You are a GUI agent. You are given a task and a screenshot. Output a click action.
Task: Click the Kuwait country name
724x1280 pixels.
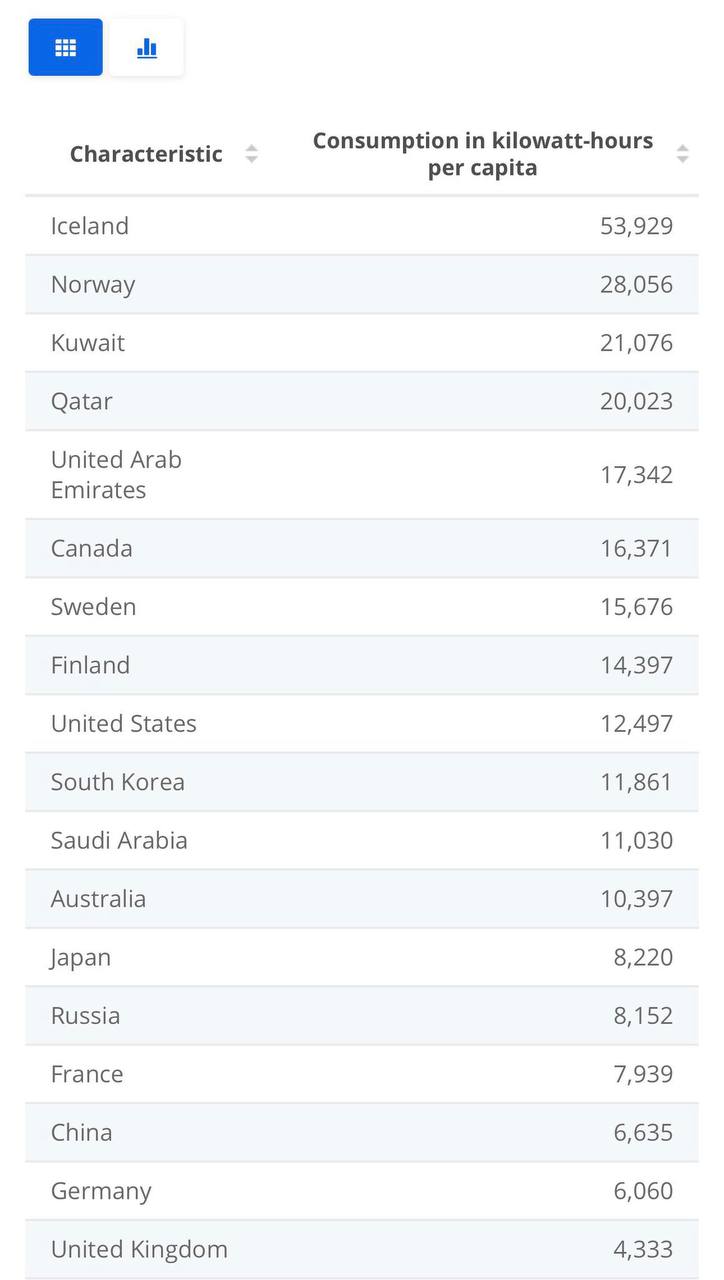(x=88, y=343)
